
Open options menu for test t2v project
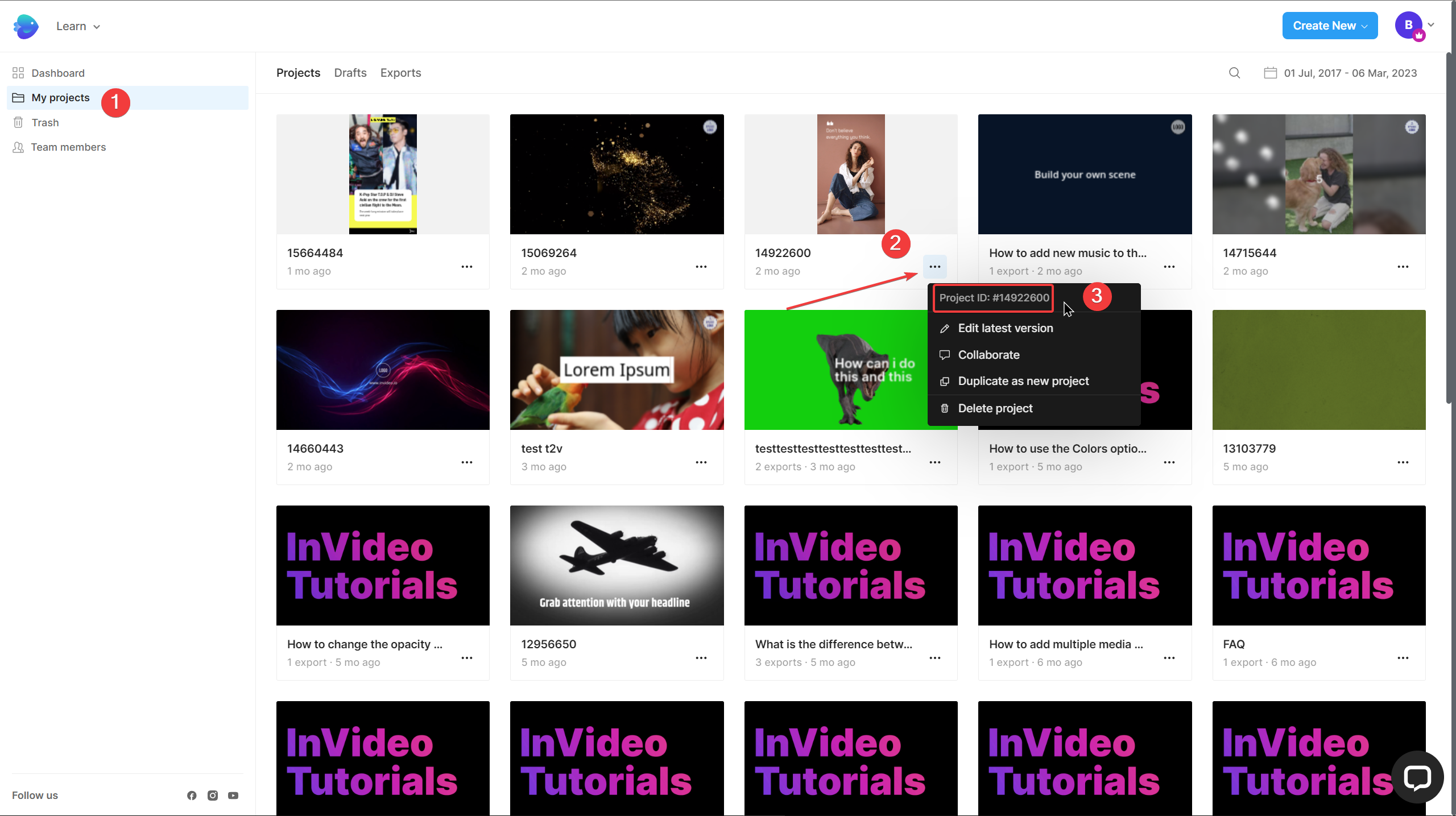pyautogui.click(x=701, y=462)
